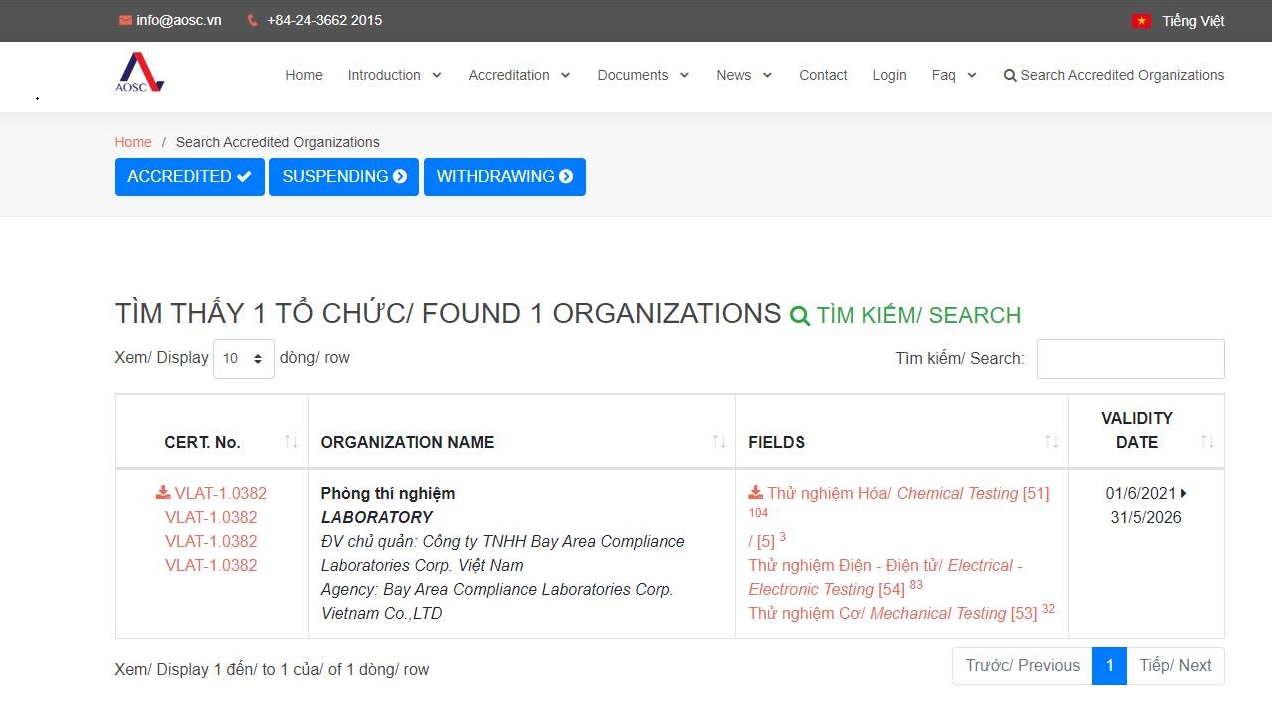Click the AOSC logo
Image resolution: width=1272 pixels, height=721 pixels.
pos(139,73)
